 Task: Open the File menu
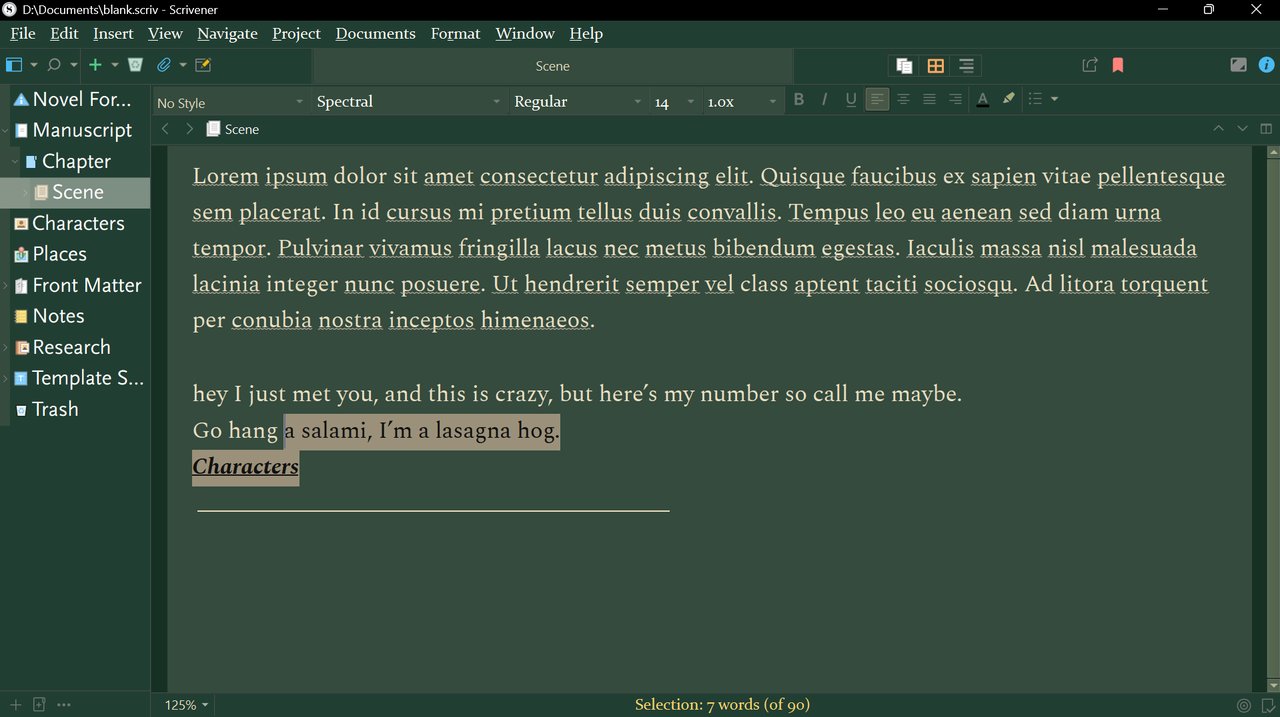[x=22, y=33]
